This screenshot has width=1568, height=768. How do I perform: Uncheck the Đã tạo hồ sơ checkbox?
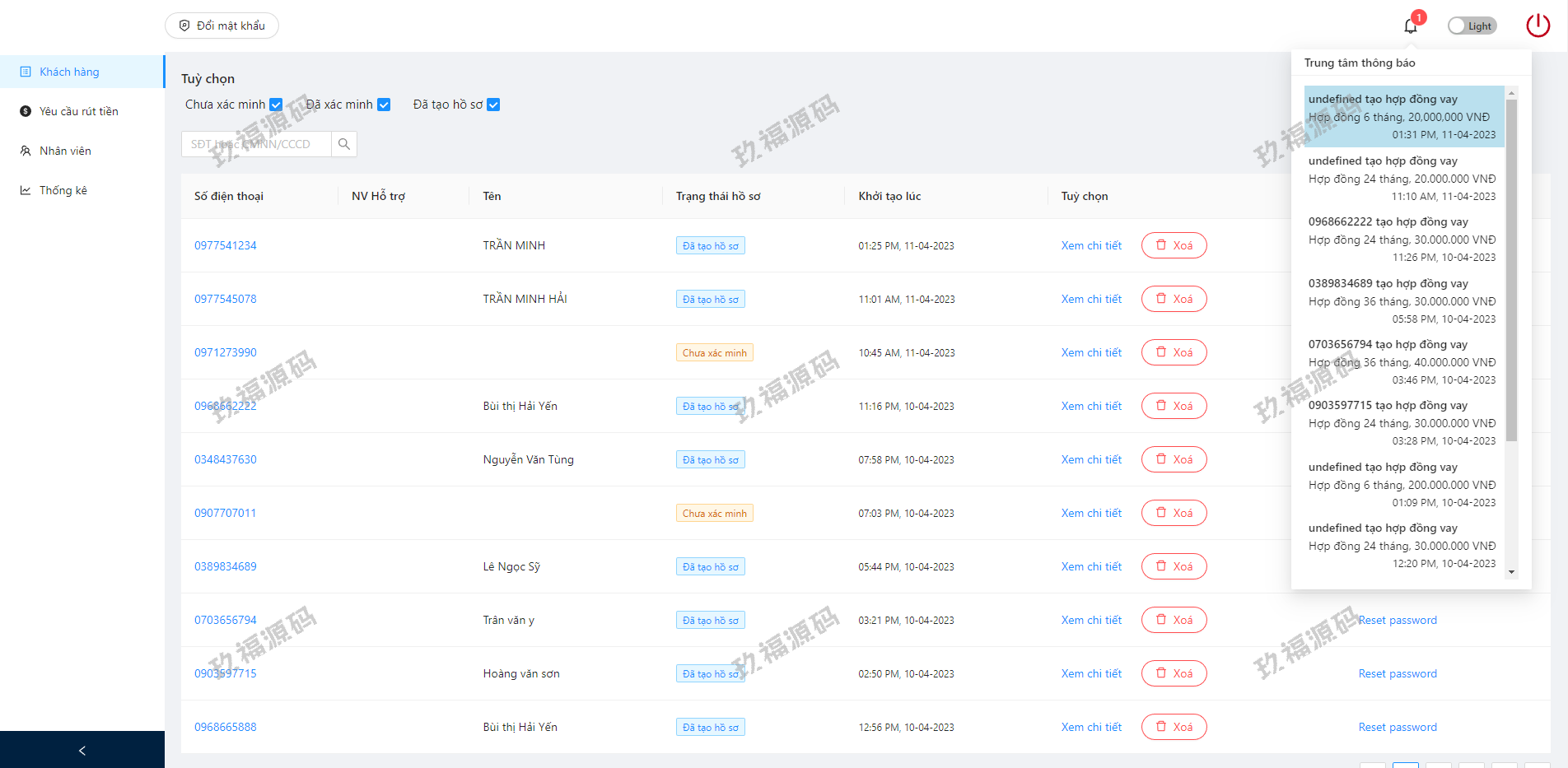[x=493, y=105]
